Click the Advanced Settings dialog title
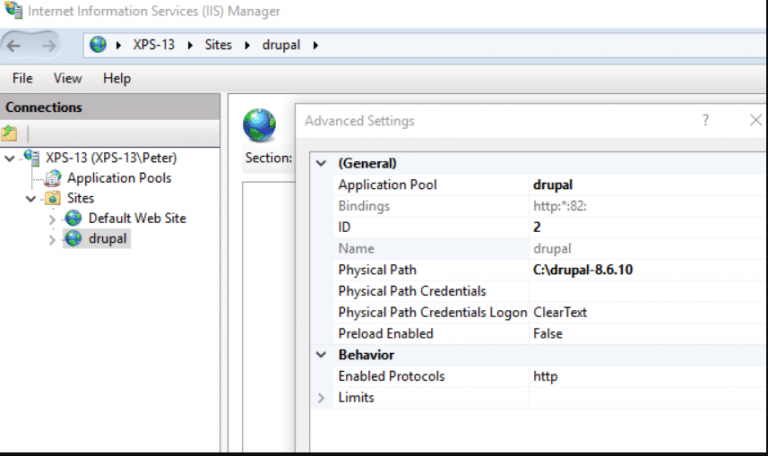Viewport: 768px width, 456px height. (360, 121)
